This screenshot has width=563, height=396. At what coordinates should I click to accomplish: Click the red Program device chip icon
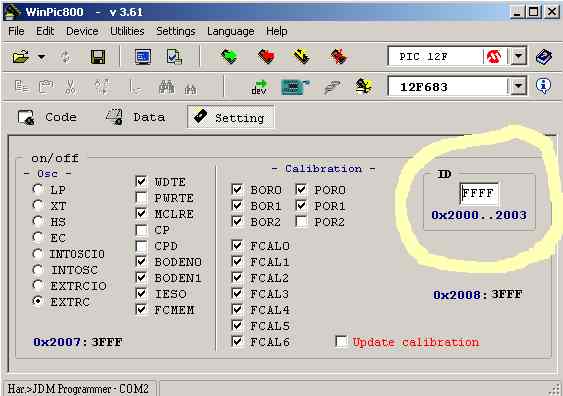[266, 57]
